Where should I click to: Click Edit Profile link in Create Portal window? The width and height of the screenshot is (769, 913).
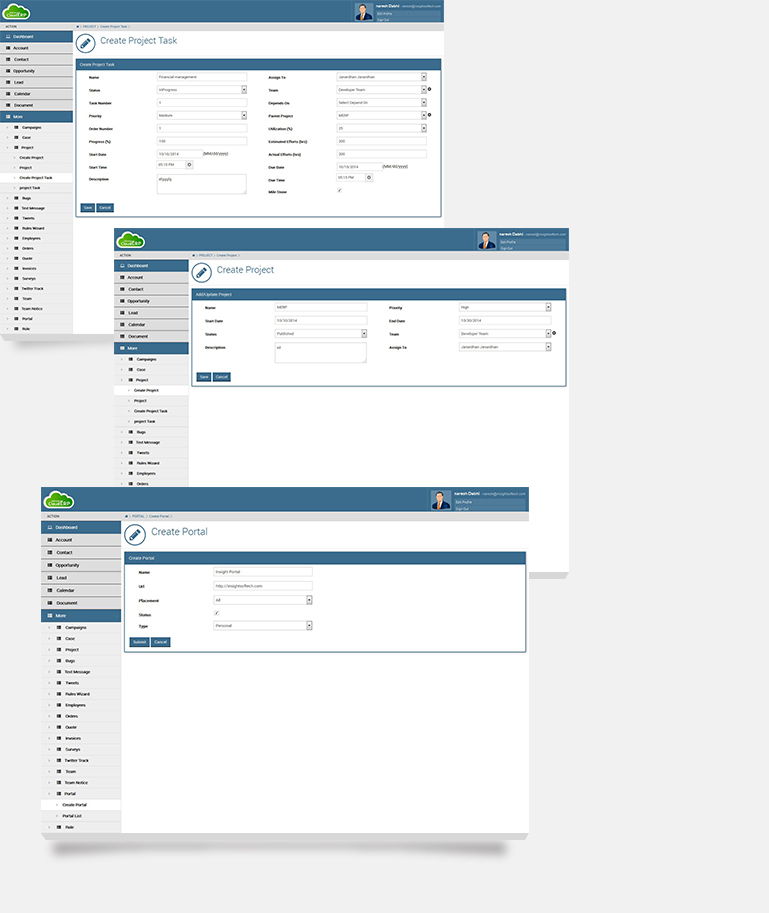point(464,502)
